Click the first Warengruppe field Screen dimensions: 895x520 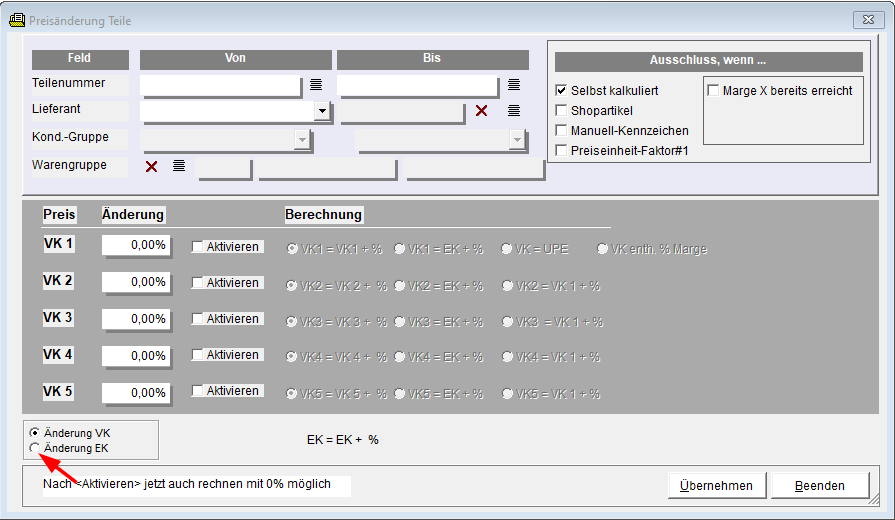[x=224, y=169]
